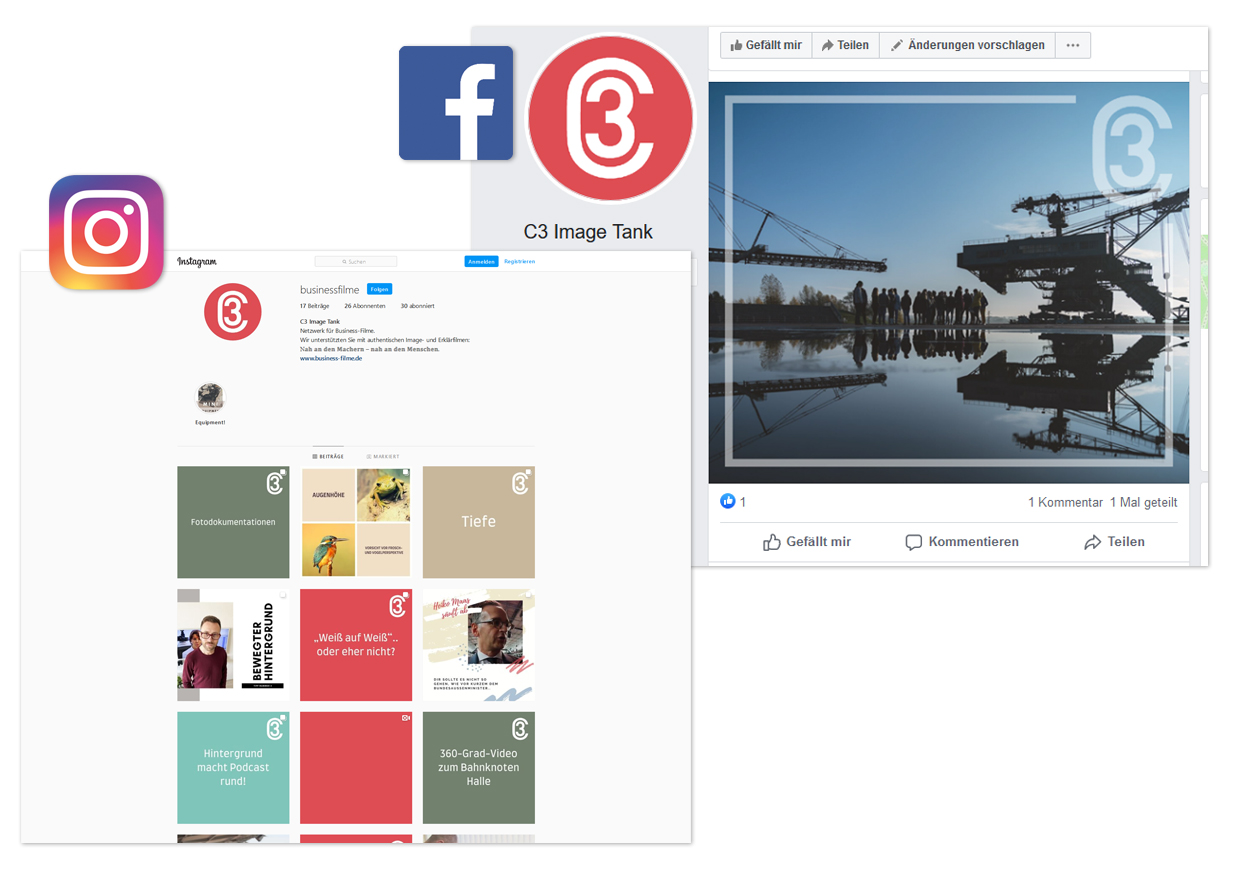Screen dimensions: 1240x874
Task: Open the Bewegter Hintergrund Instagram post
Action: [233, 645]
